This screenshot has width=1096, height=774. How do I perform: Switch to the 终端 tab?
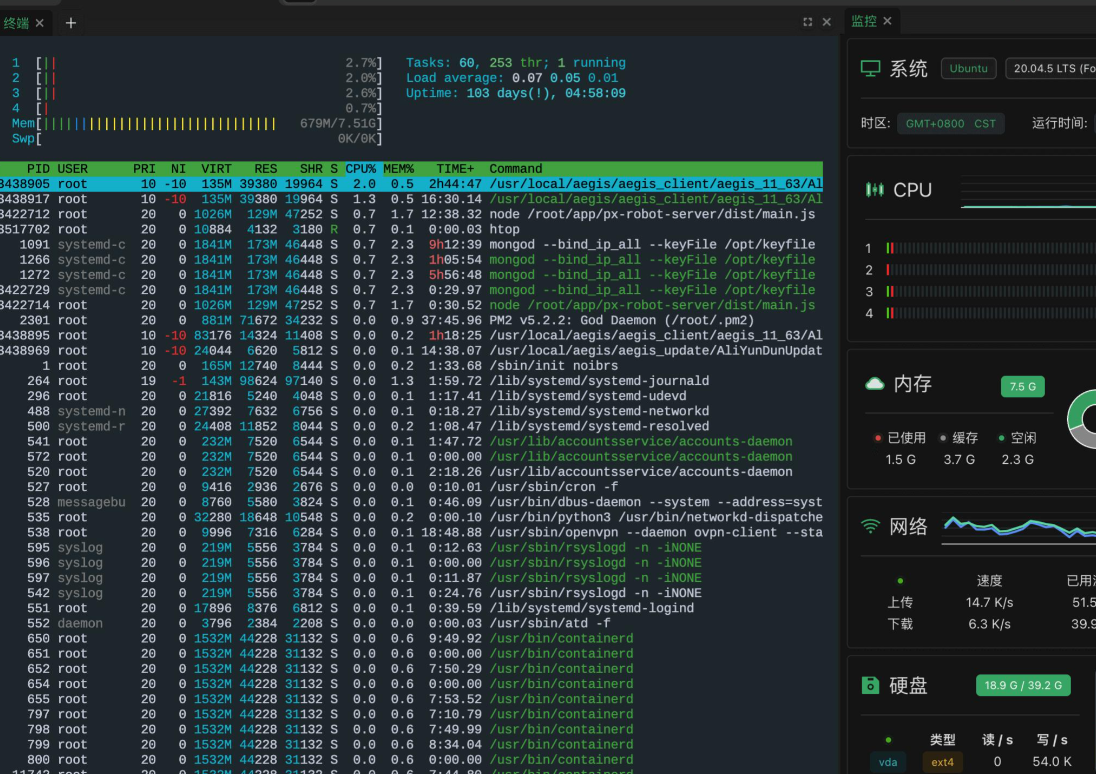[x=15, y=23]
